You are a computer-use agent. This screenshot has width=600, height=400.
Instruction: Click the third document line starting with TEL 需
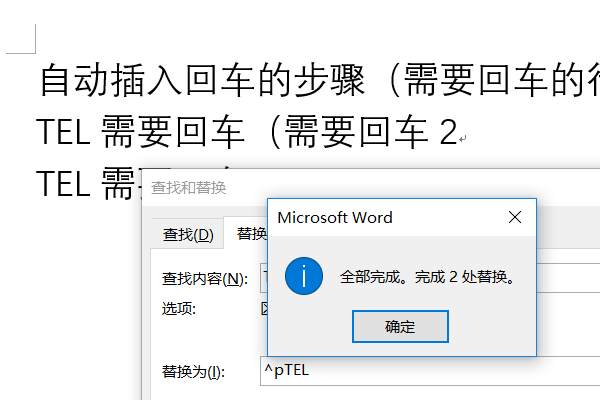point(89,184)
